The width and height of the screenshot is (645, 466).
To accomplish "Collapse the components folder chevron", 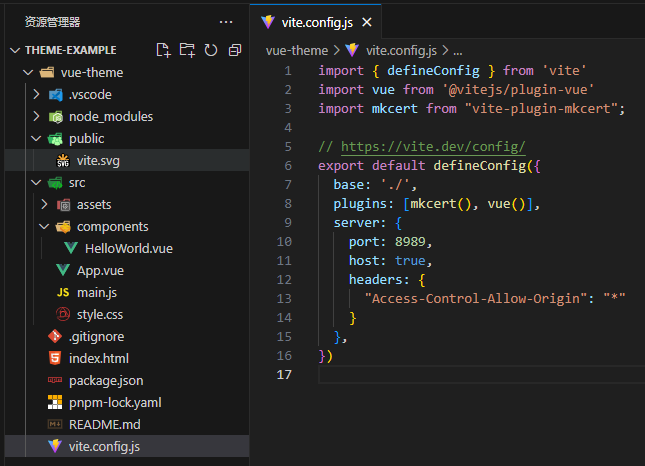I will click(x=44, y=227).
